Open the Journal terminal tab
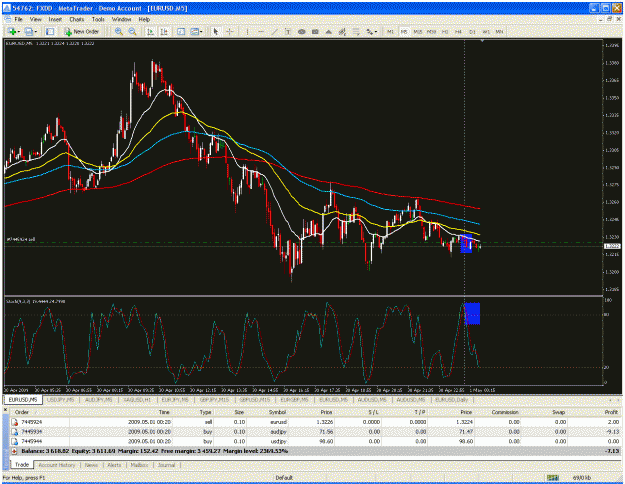This screenshot has width=625, height=484. point(166,465)
